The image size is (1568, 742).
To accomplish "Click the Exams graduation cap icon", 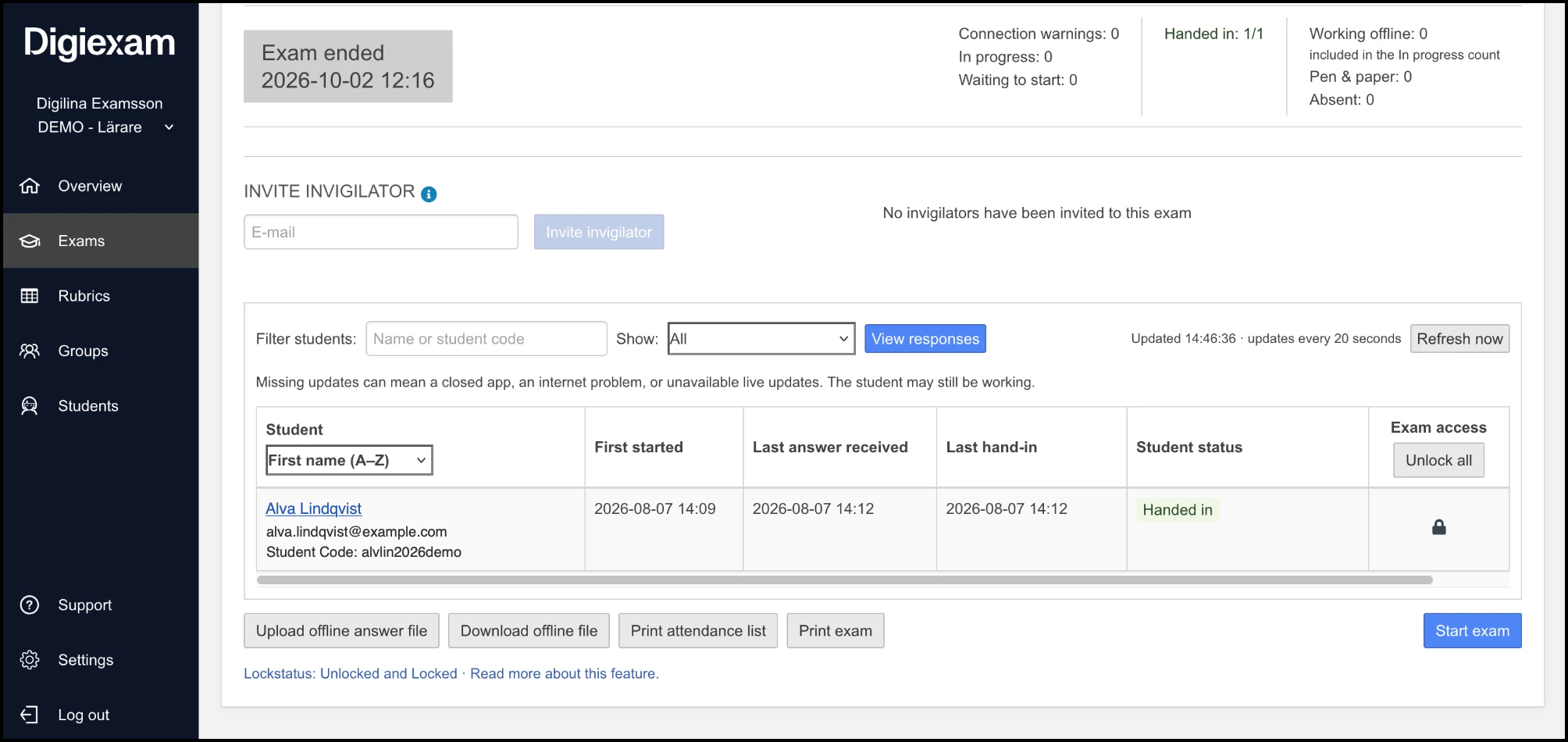I will (30, 241).
